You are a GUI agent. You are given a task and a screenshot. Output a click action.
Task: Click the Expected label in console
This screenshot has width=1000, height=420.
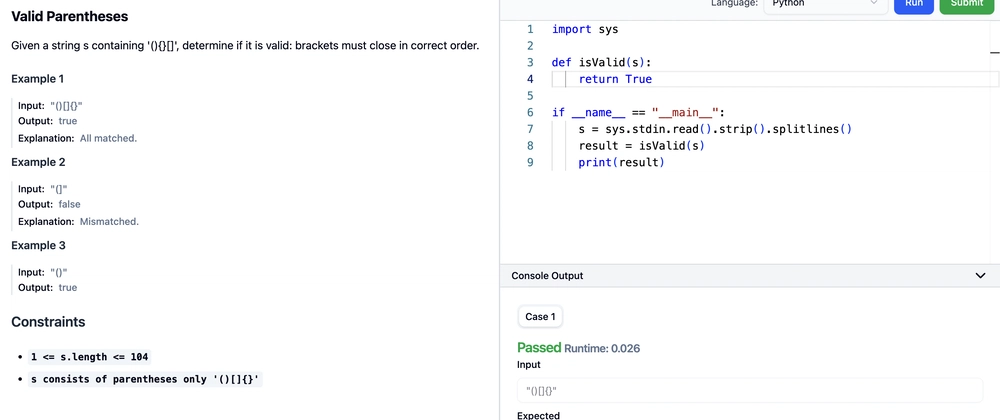[x=538, y=416]
